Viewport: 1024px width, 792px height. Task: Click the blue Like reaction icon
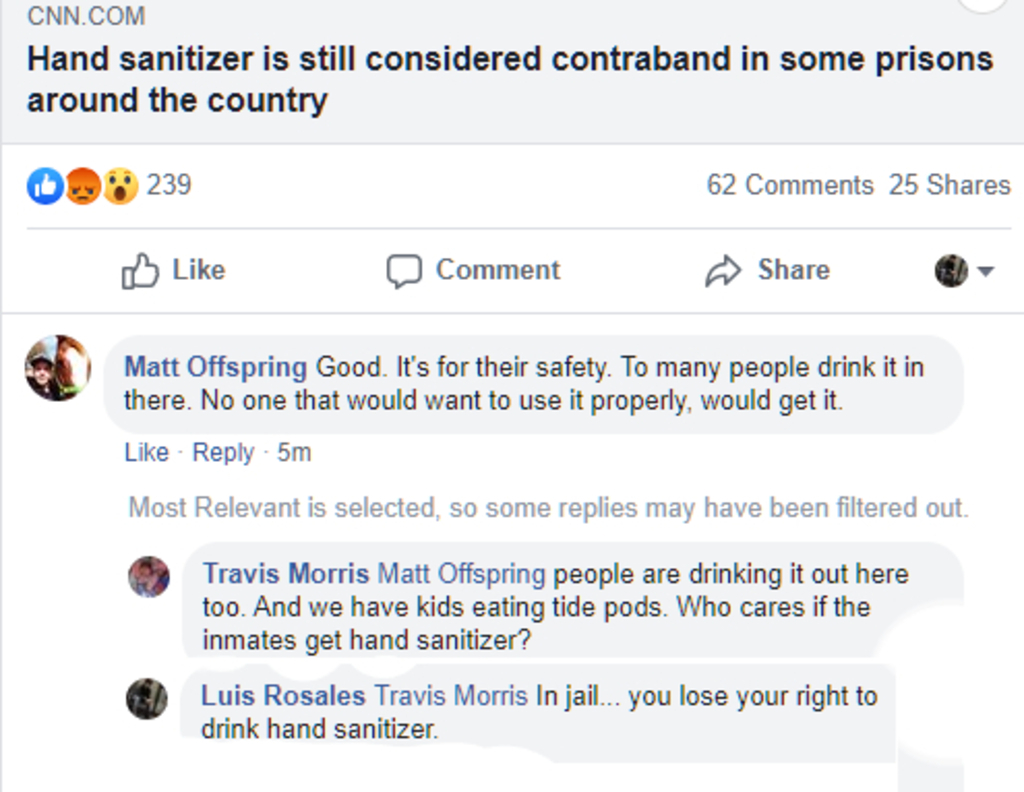click(x=45, y=186)
